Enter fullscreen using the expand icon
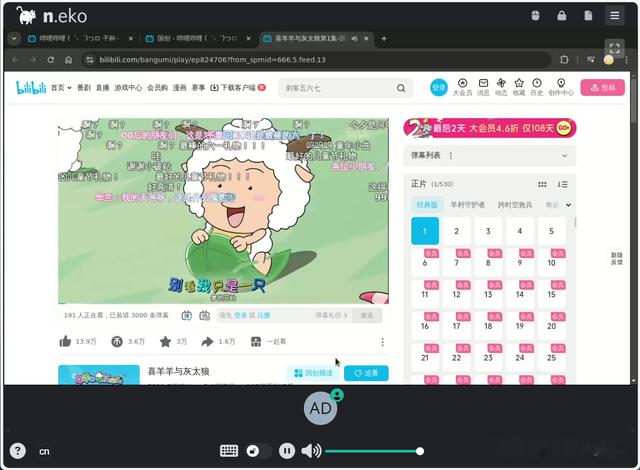This screenshot has width=640, height=470. (614, 49)
